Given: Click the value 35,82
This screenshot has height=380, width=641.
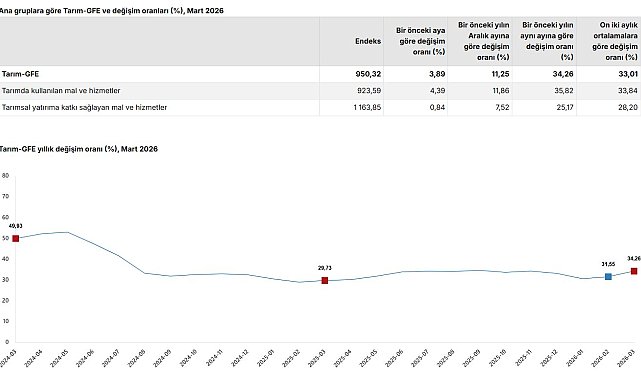Looking at the screenshot, I should click(564, 91).
